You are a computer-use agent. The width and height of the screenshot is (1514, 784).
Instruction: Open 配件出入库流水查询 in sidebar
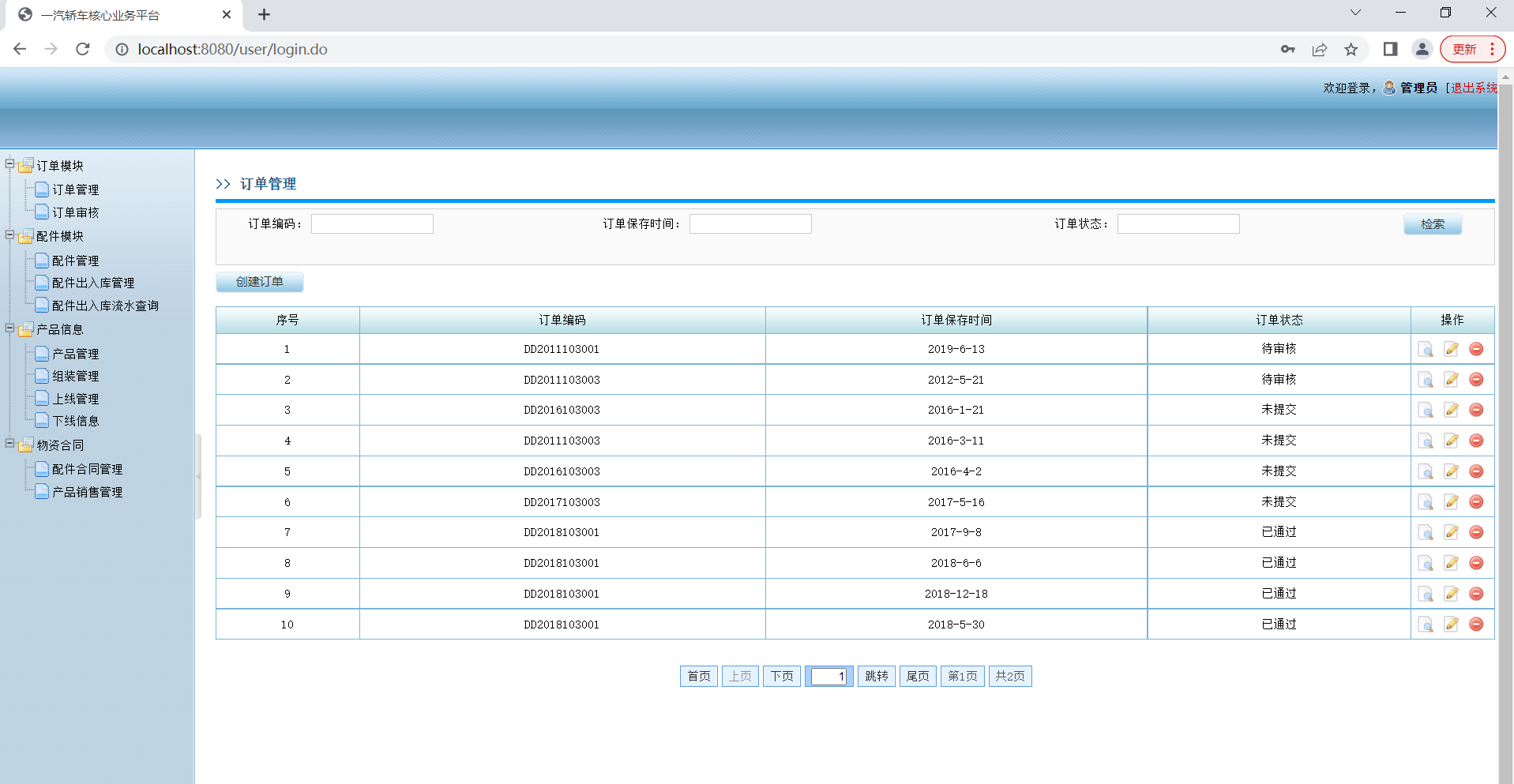pos(105,306)
